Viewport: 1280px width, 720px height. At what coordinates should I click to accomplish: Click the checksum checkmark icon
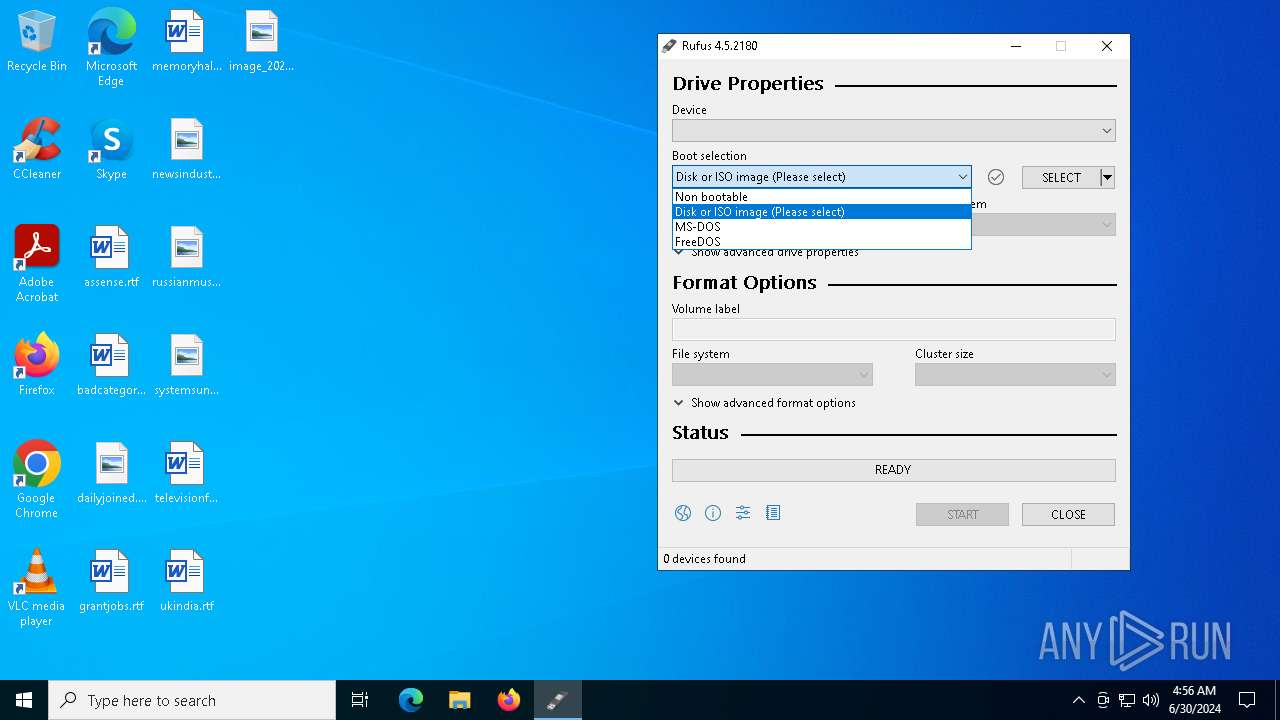(x=996, y=177)
